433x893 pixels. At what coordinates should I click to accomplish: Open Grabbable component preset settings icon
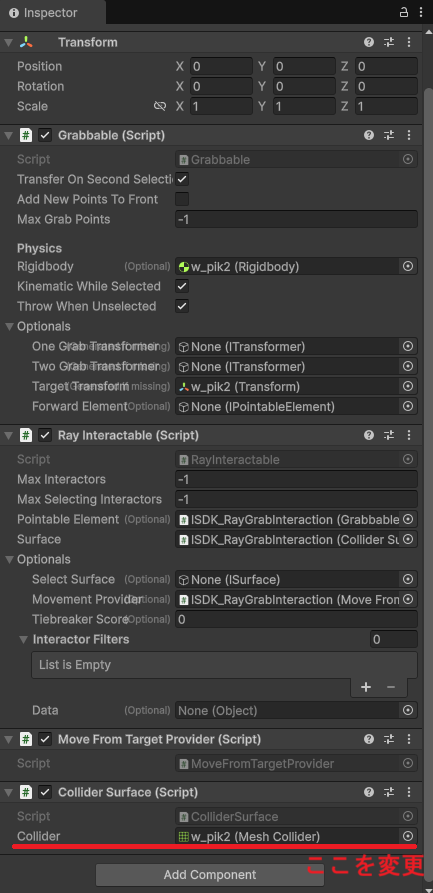[389, 135]
